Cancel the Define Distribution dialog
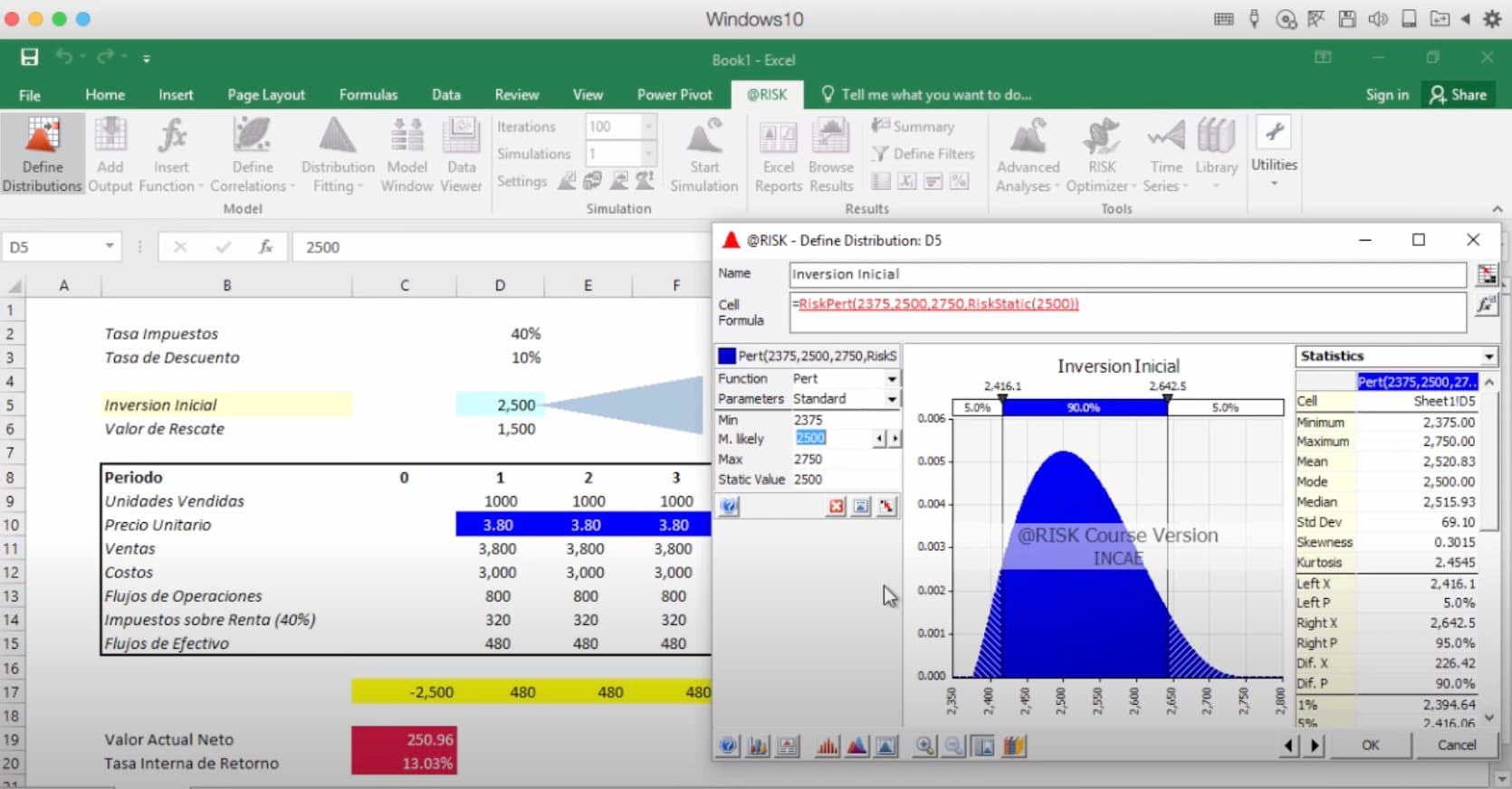This screenshot has height=789, width=1512. pos(1456,745)
